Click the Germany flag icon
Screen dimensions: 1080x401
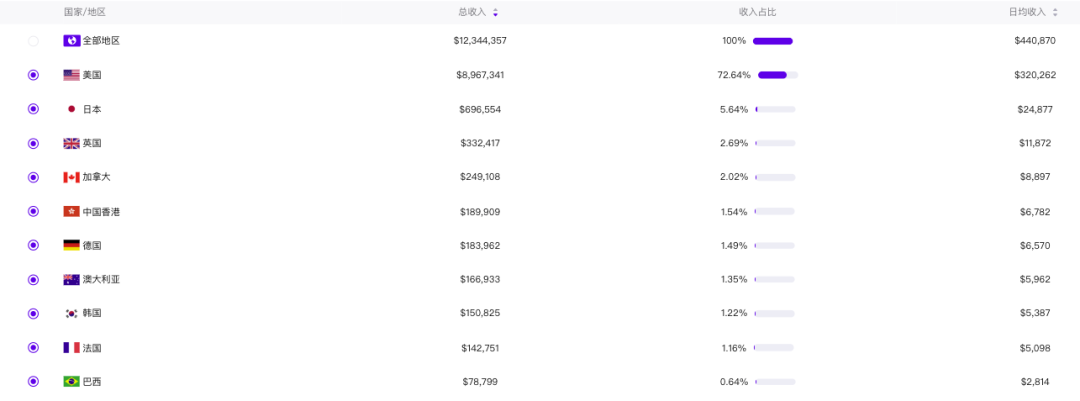pyautogui.click(x=71, y=245)
